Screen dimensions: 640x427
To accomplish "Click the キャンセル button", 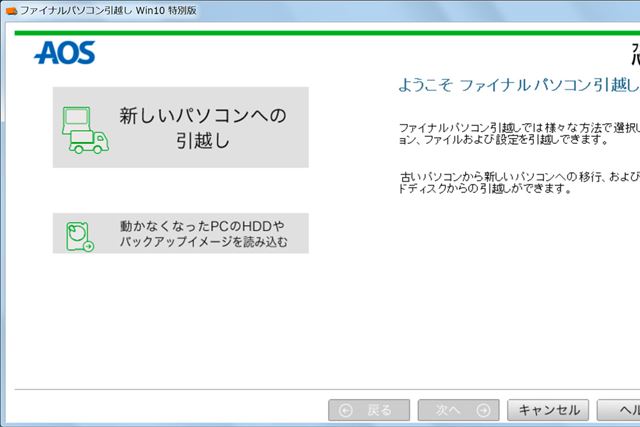I will 548,410.
